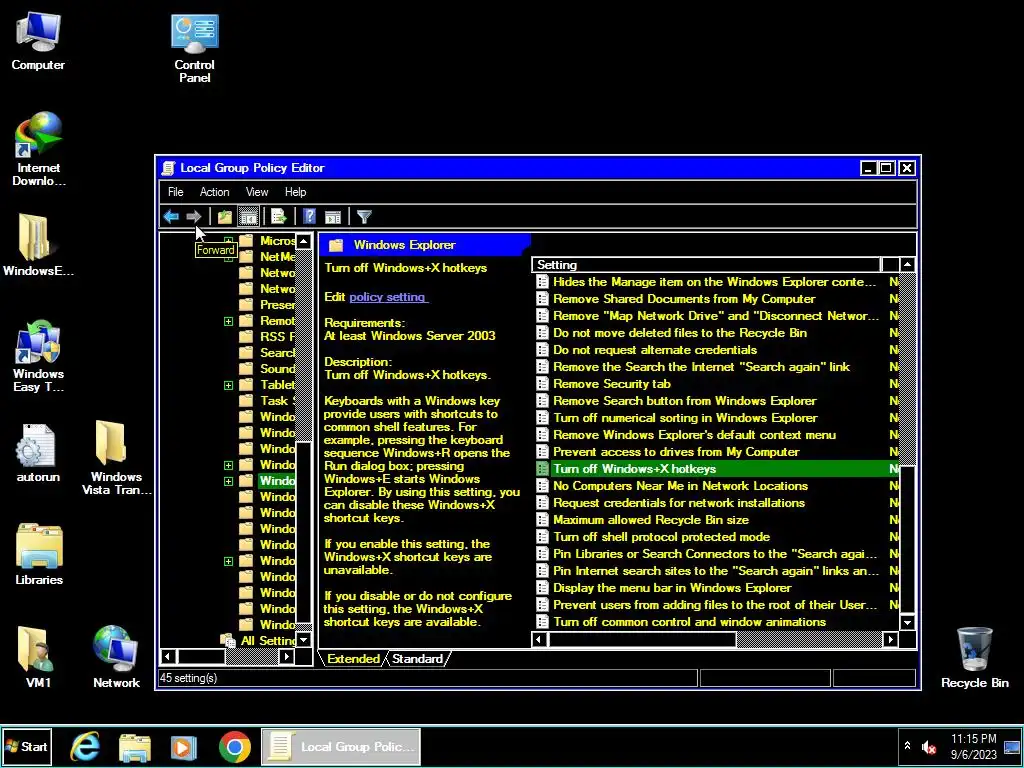Click the muted volume tray icon
The width and height of the screenshot is (1024, 768).
point(929,747)
